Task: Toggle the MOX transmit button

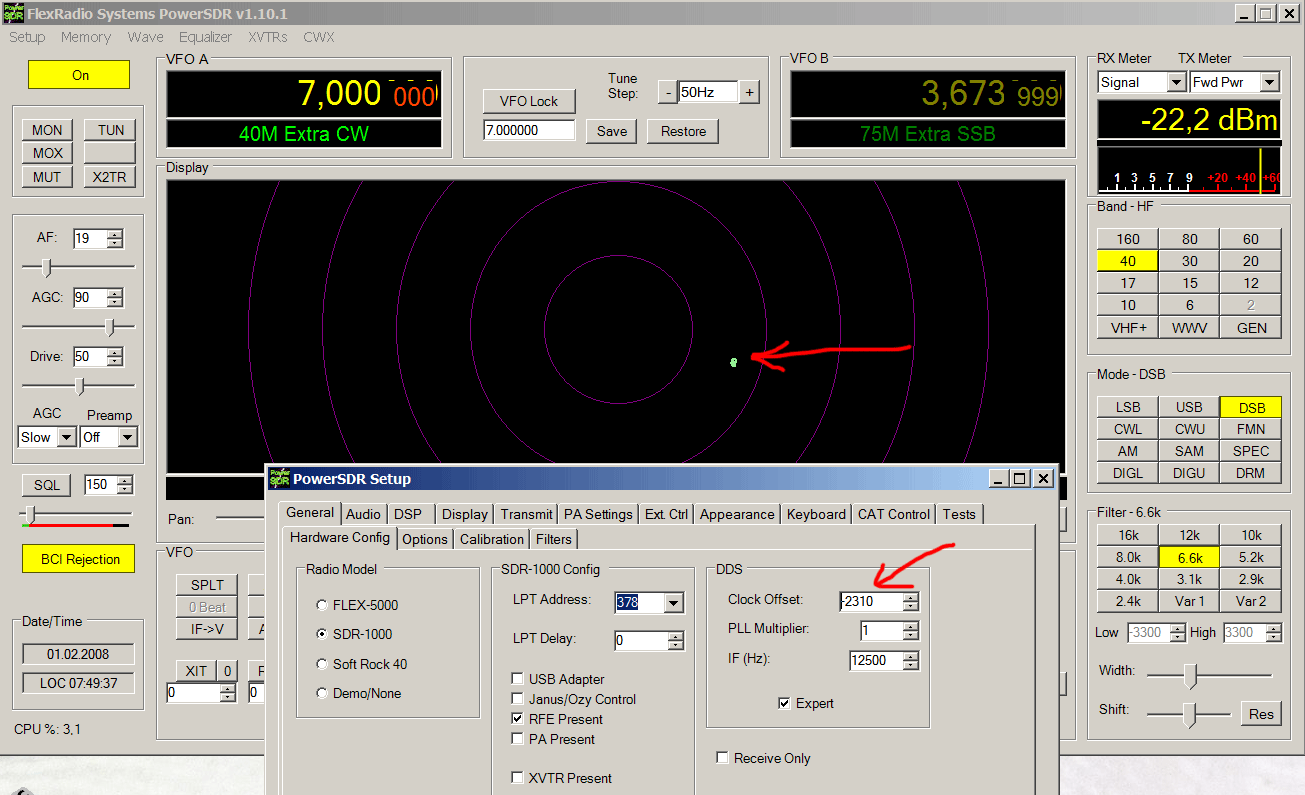Action: [x=47, y=153]
